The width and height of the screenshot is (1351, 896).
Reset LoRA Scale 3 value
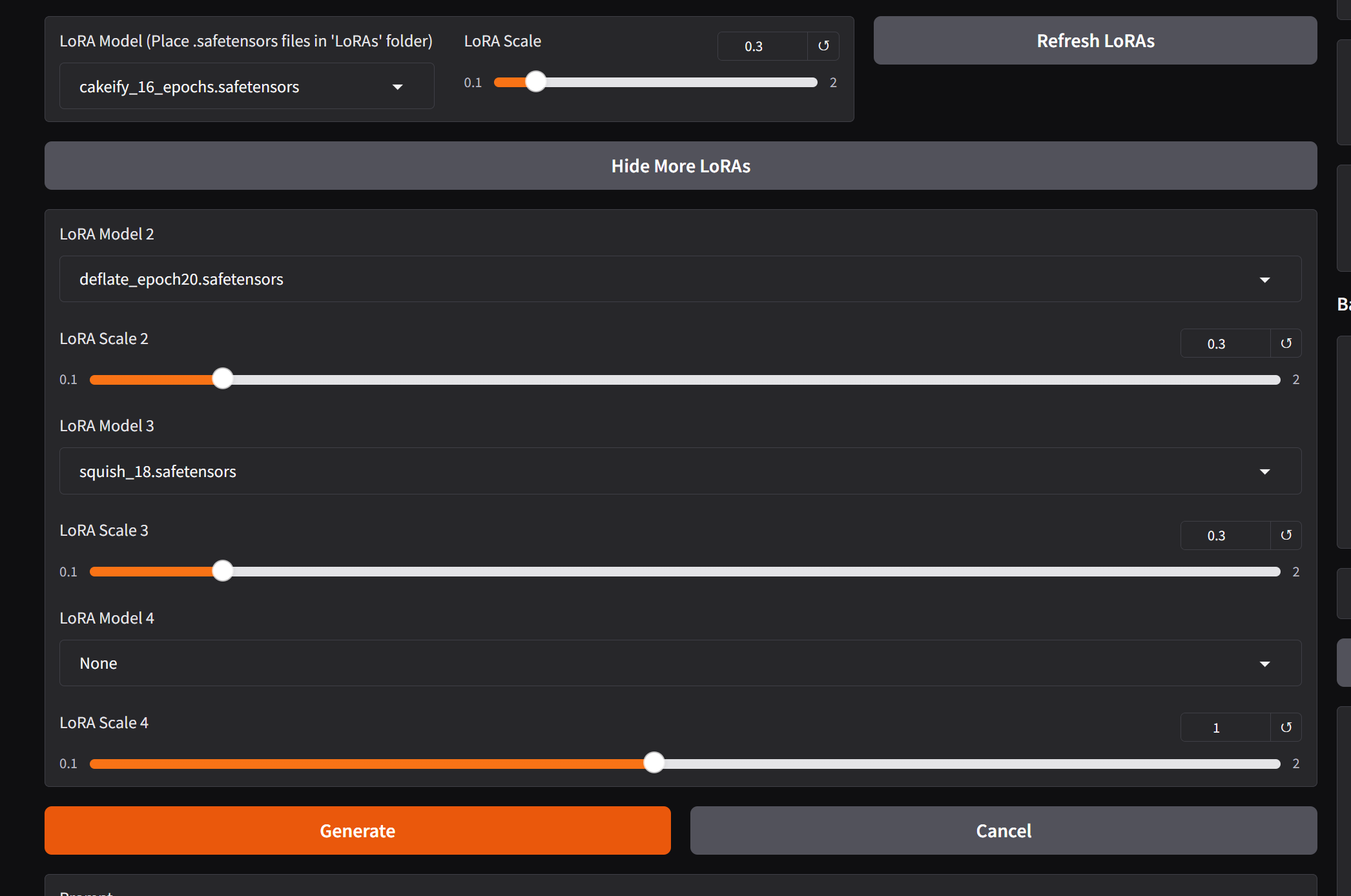pyautogui.click(x=1286, y=535)
